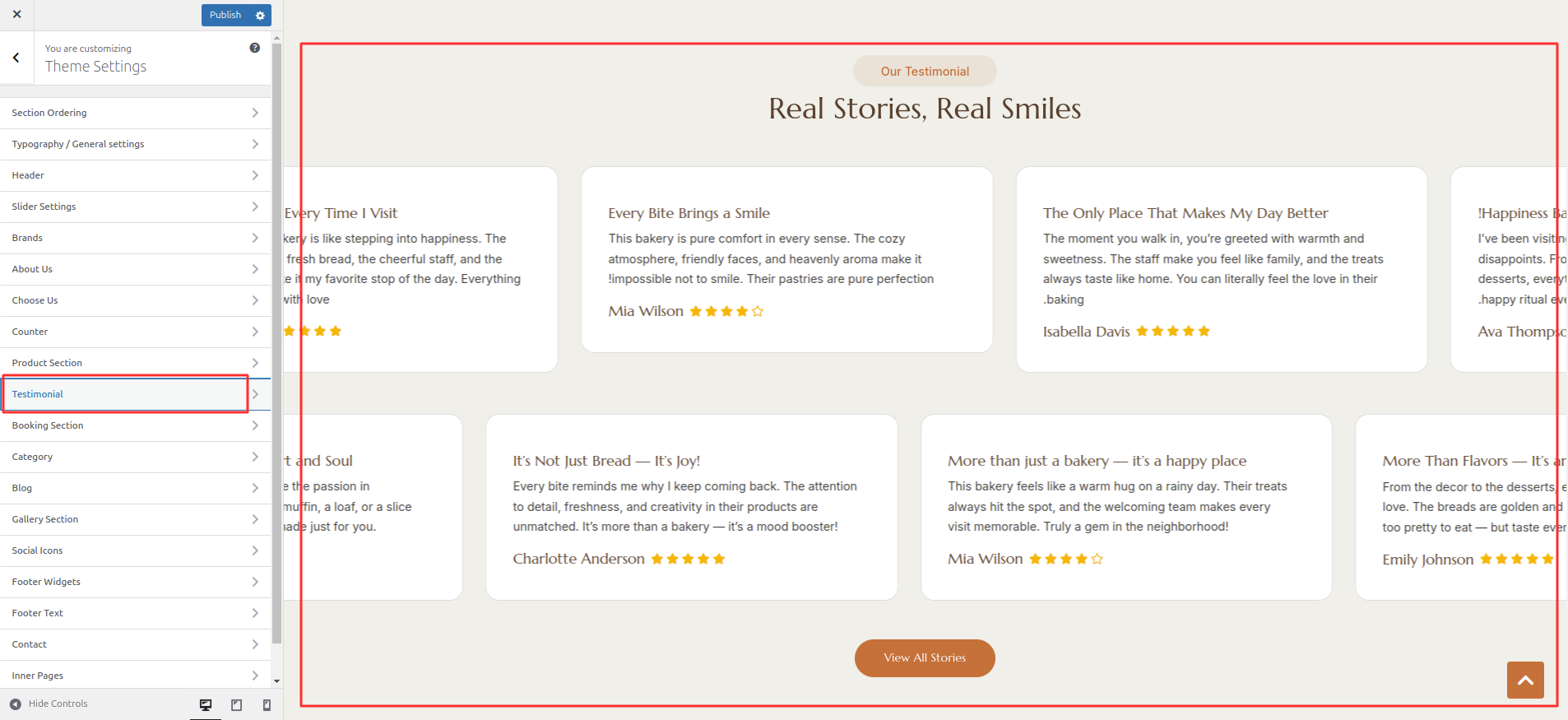Image resolution: width=1568 pixels, height=720 pixels.
Task: Click the scroll-to-top arrow in the preview
Action: tap(1525, 680)
